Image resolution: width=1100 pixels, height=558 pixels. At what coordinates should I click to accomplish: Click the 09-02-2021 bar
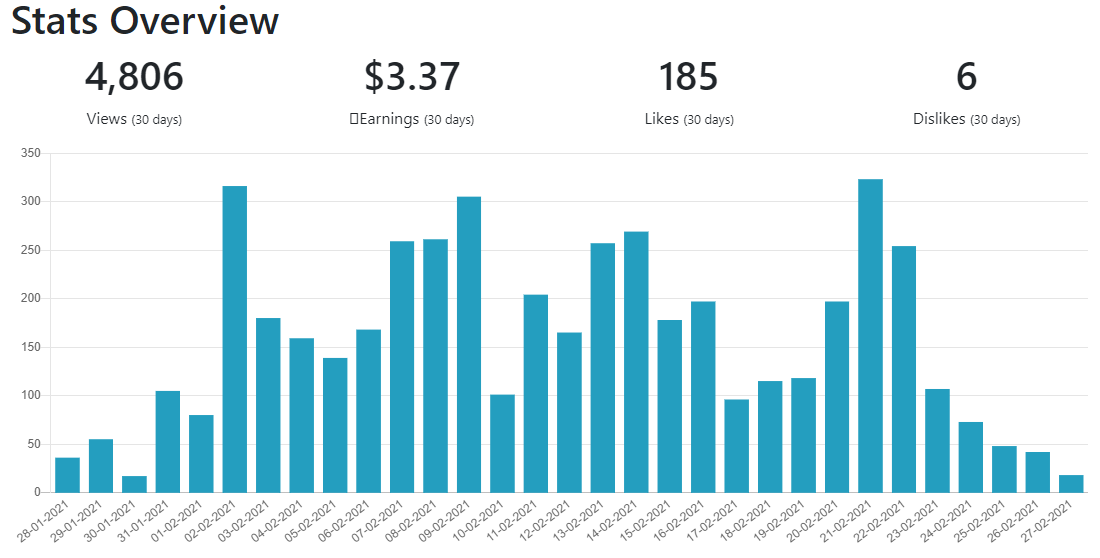[x=469, y=345]
